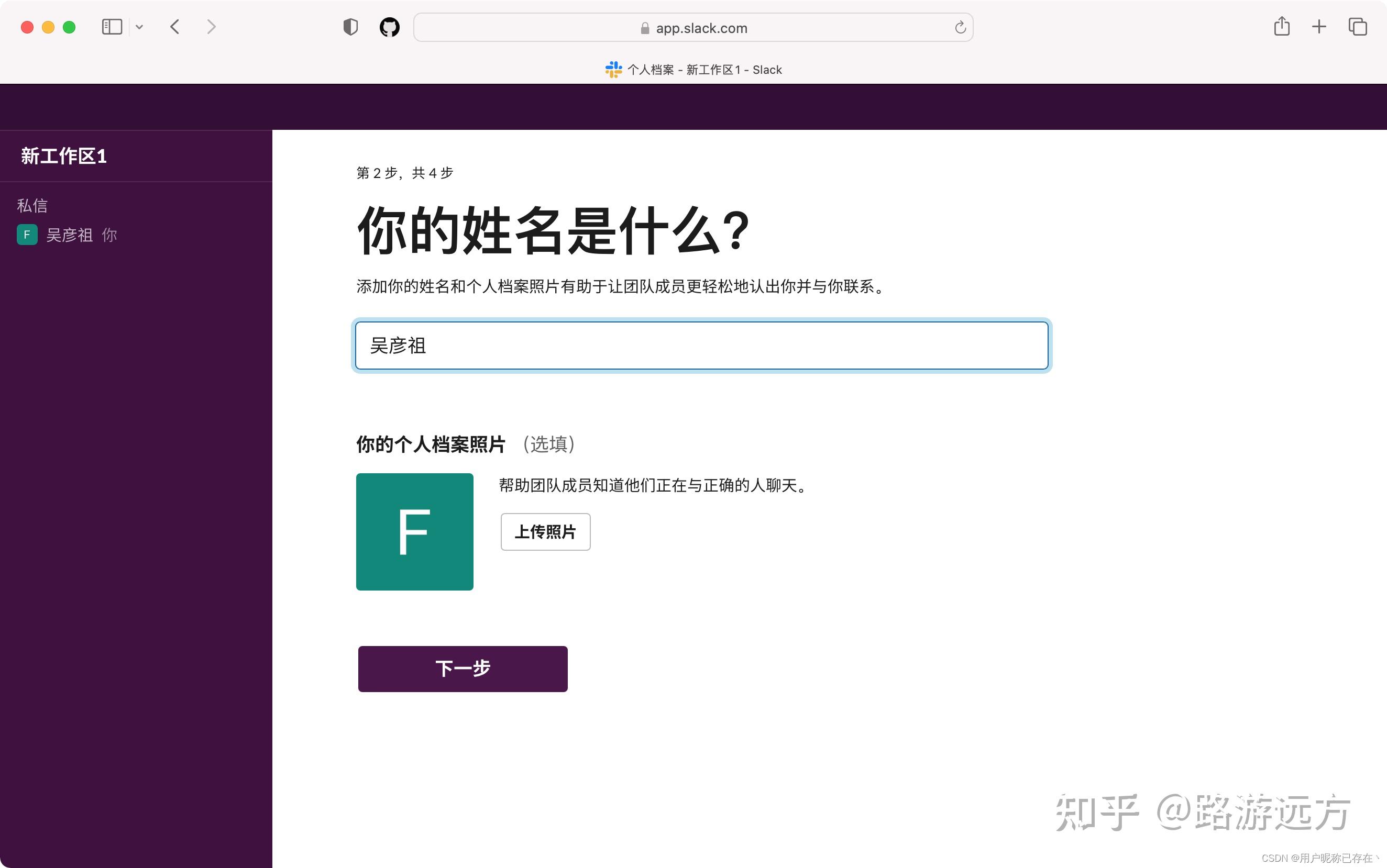This screenshot has height=868, width=1387.
Task: Add a new tab with the plus icon
Action: pos(1319,27)
